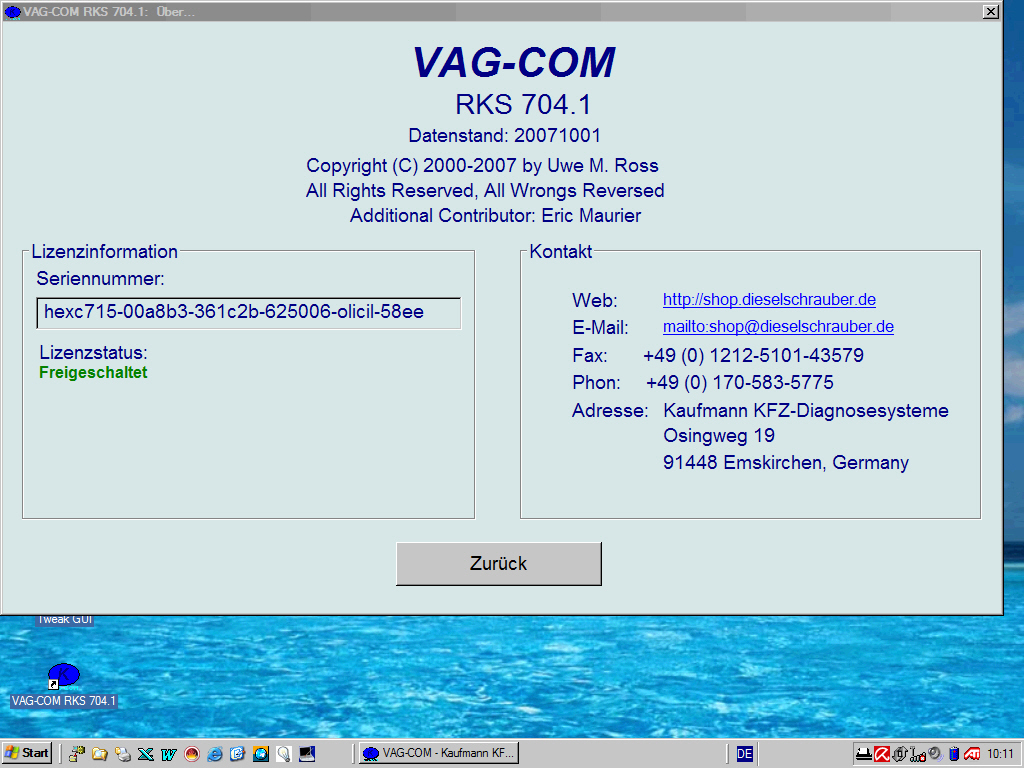Viewport: 1024px width, 768px height.
Task: Click the phone number +49 (0) 170-583-5775
Action: point(740,382)
